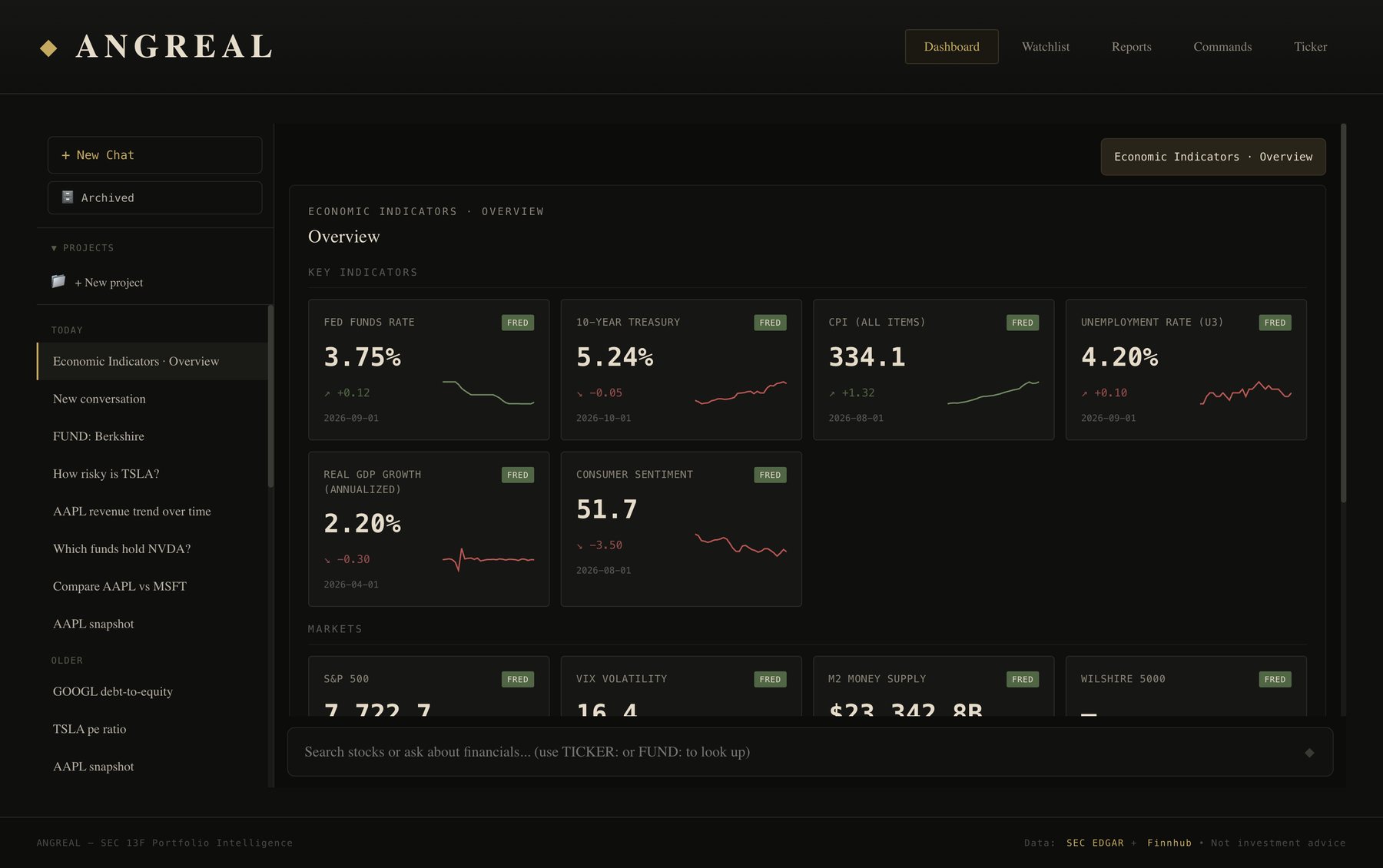
Task: Click the FRED badge on Unemployment Rate card
Action: tap(1275, 323)
